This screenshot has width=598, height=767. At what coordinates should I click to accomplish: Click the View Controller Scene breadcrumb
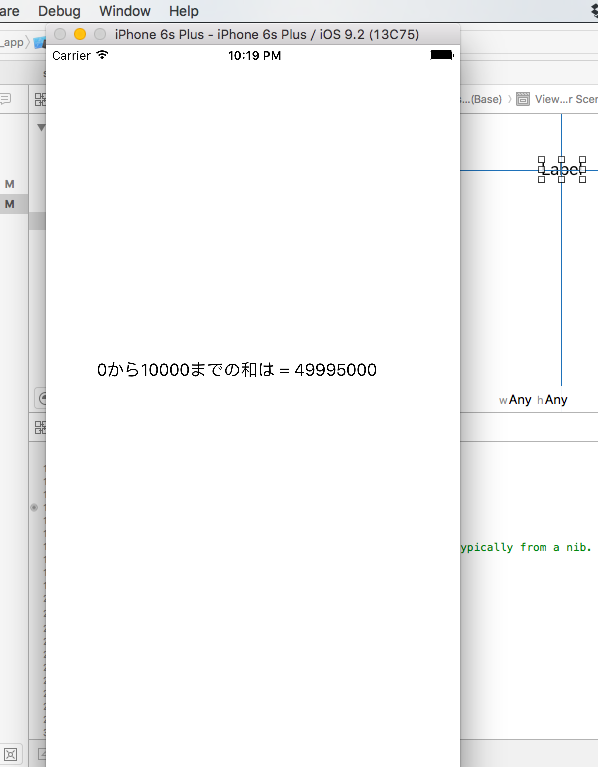[566, 99]
